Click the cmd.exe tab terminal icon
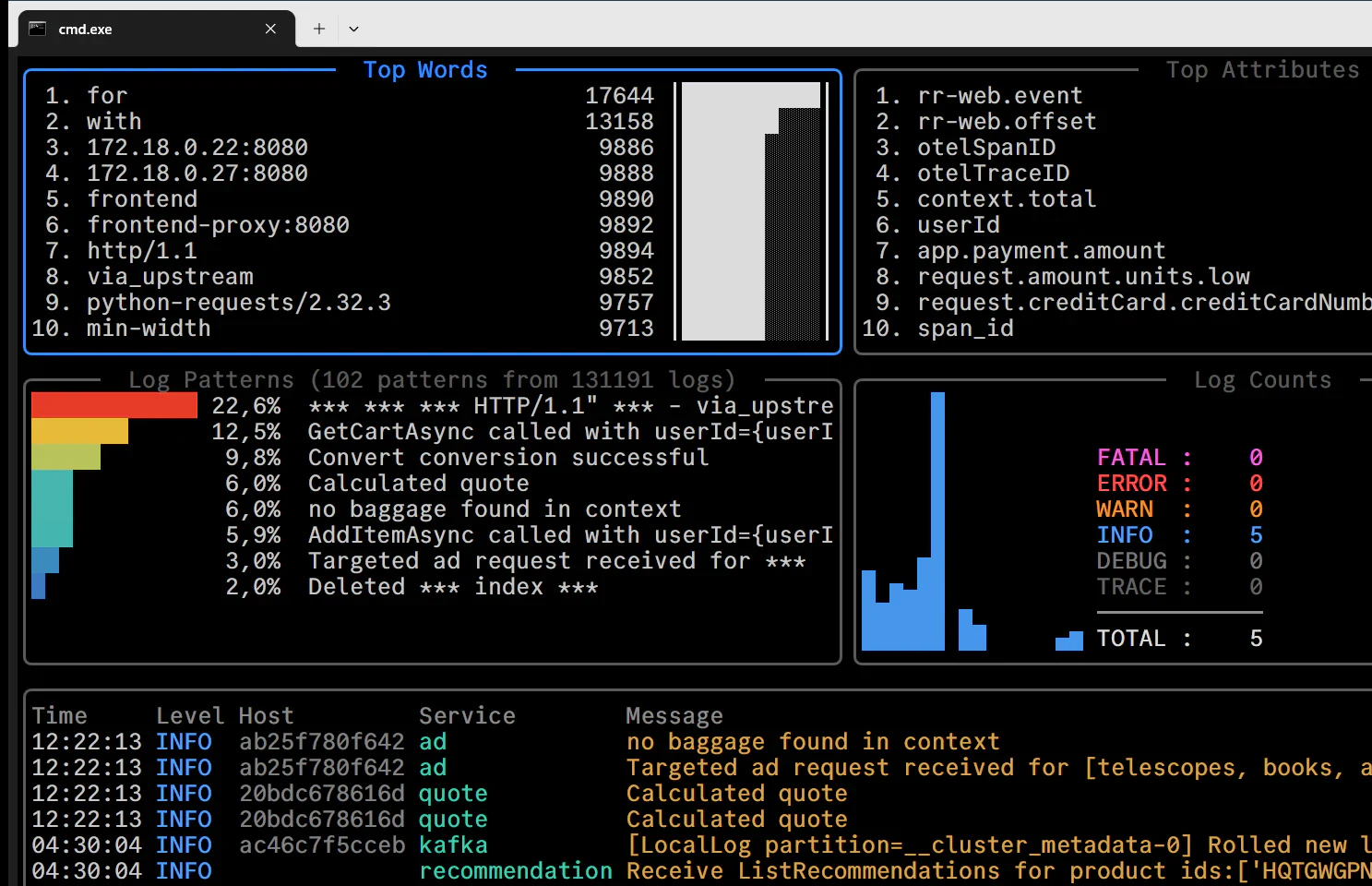 (x=38, y=29)
